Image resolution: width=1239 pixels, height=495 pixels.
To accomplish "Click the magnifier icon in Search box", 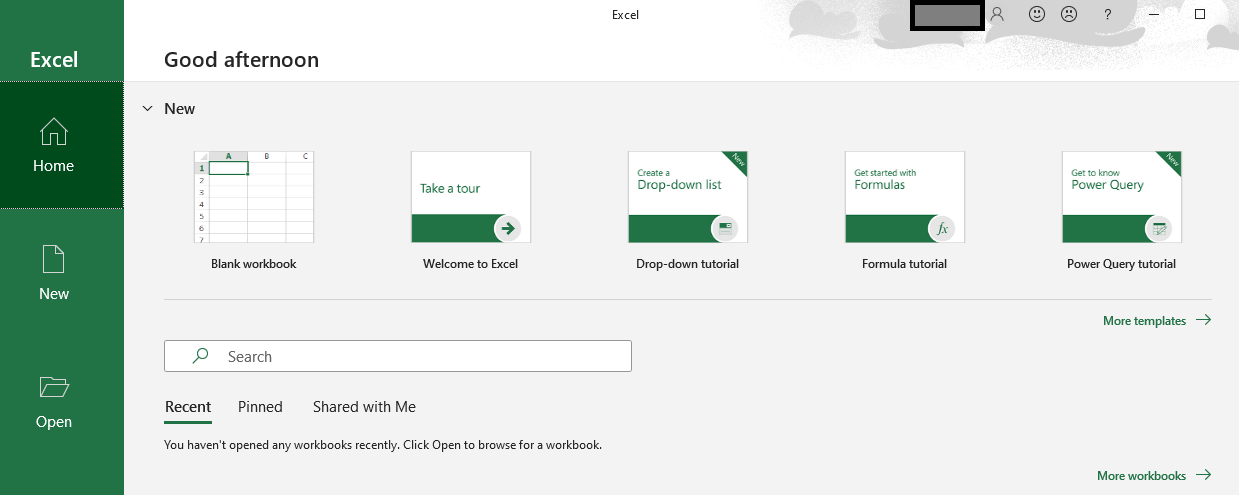I will coord(201,356).
